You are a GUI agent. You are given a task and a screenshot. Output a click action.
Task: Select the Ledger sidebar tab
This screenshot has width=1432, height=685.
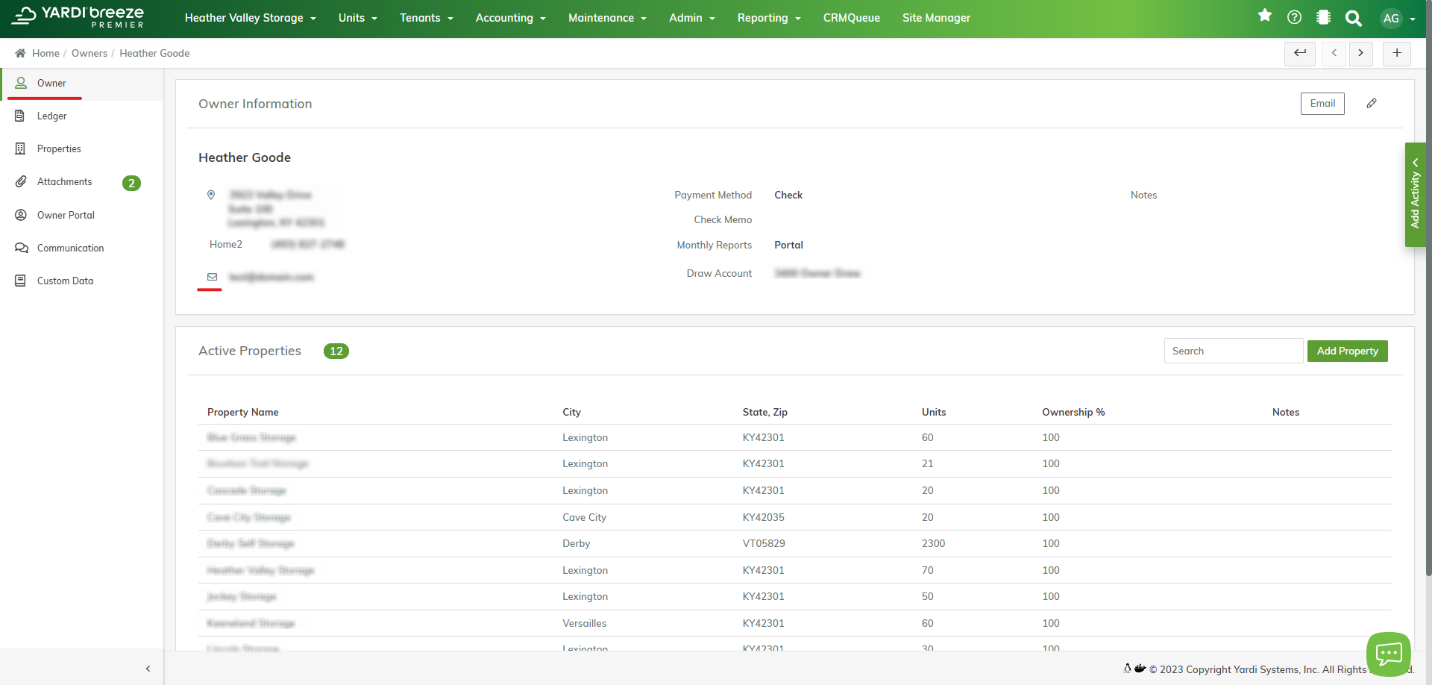(82, 116)
